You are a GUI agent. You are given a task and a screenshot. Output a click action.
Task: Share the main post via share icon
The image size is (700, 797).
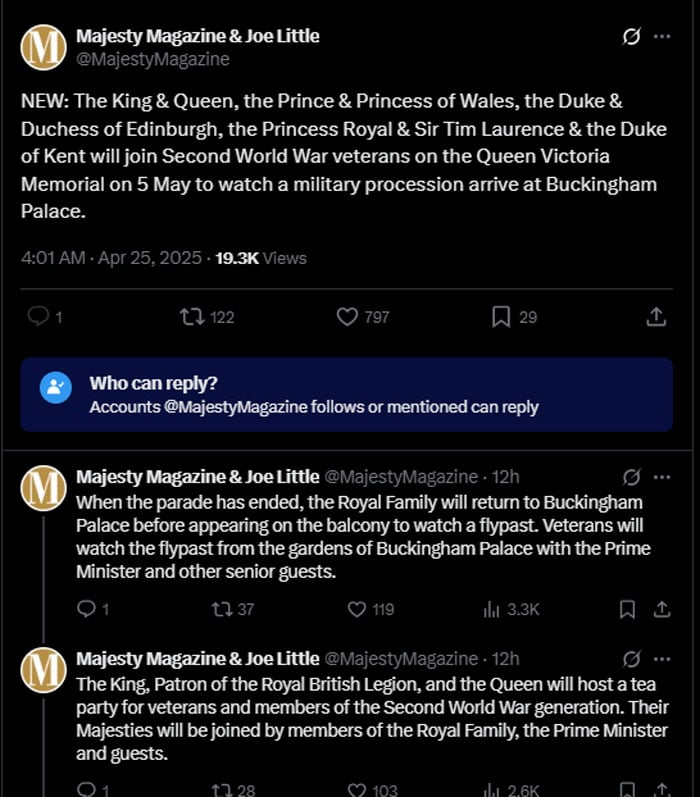(656, 317)
